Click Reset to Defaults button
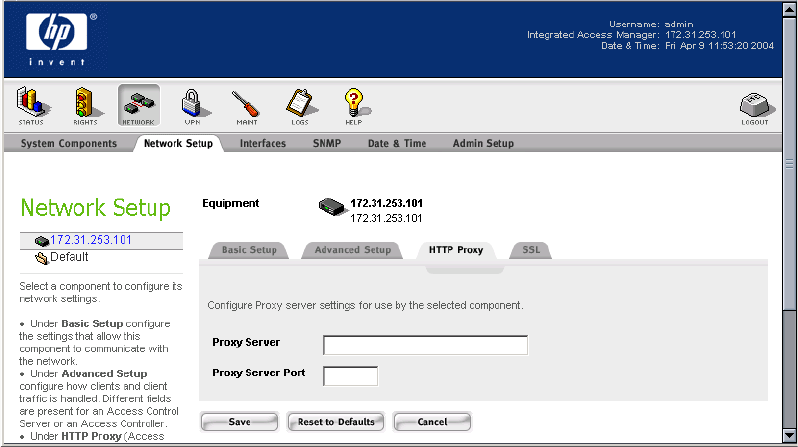The height and width of the screenshot is (447, 798). 336,422
